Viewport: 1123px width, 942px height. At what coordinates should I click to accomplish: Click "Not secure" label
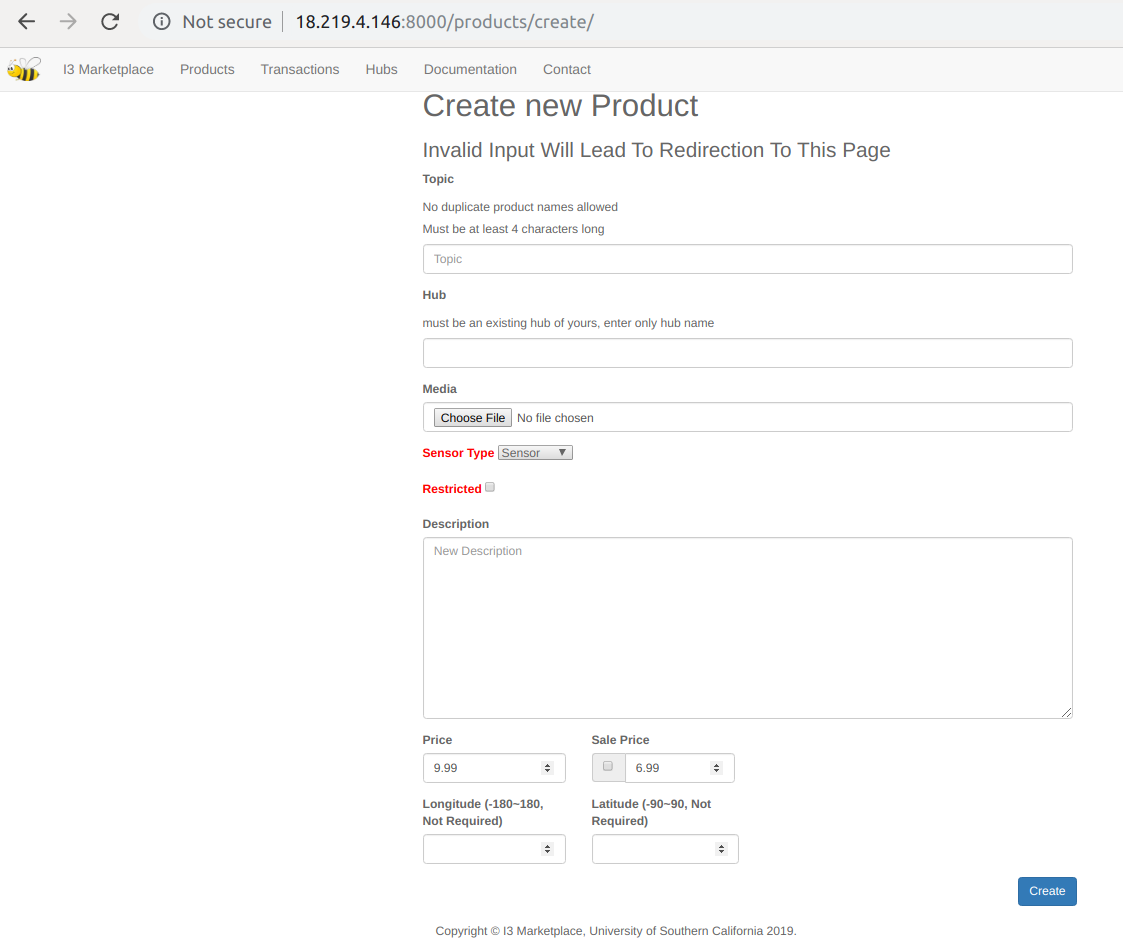click(227, 21)
